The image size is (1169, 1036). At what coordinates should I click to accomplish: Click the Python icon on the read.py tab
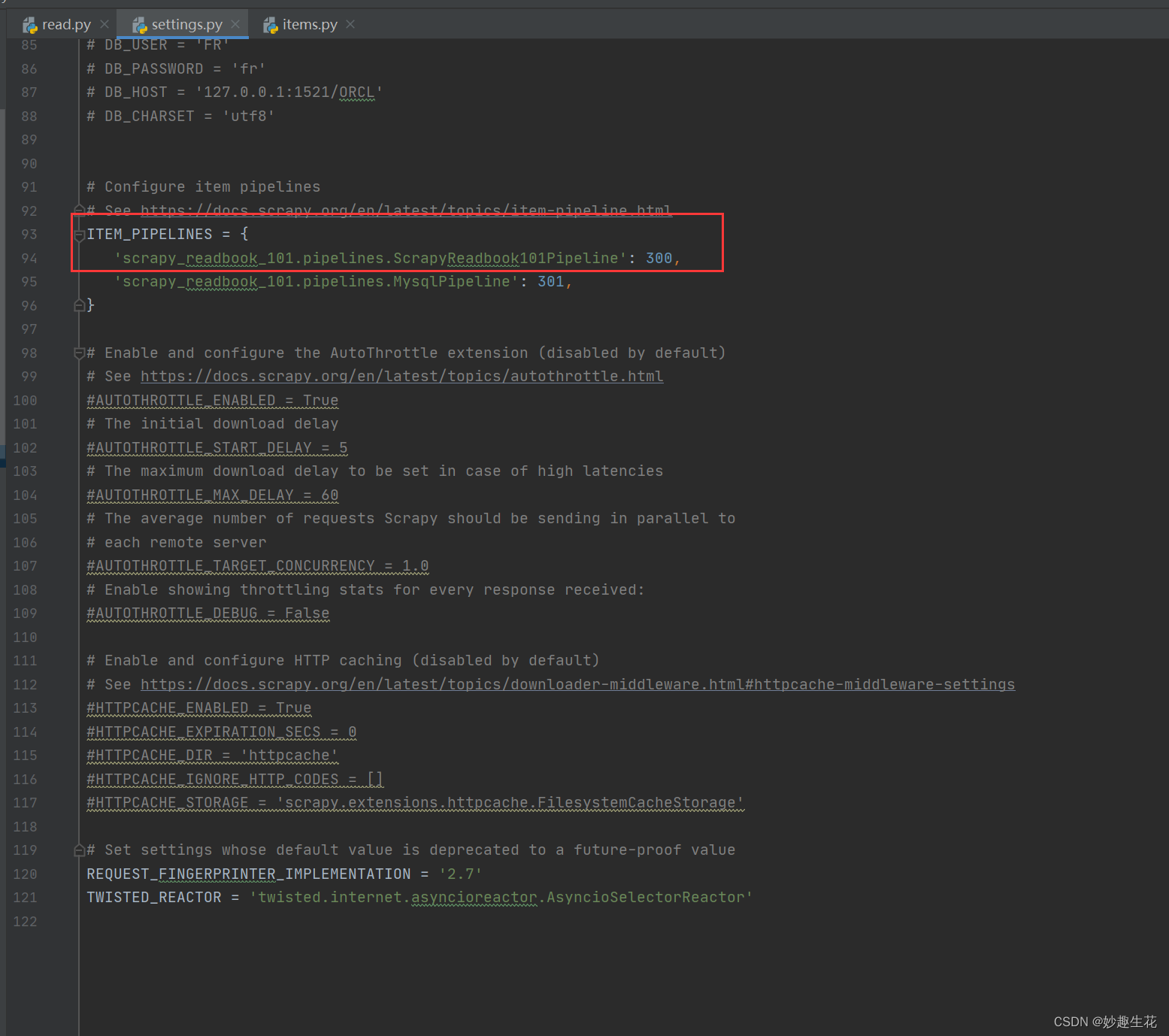(x=29, y=24)
